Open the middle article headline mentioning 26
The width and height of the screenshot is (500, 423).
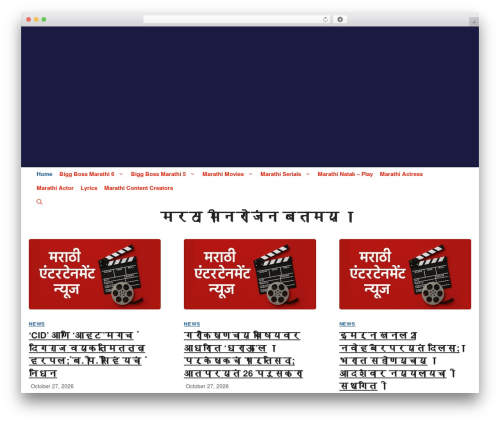point(243,354)
